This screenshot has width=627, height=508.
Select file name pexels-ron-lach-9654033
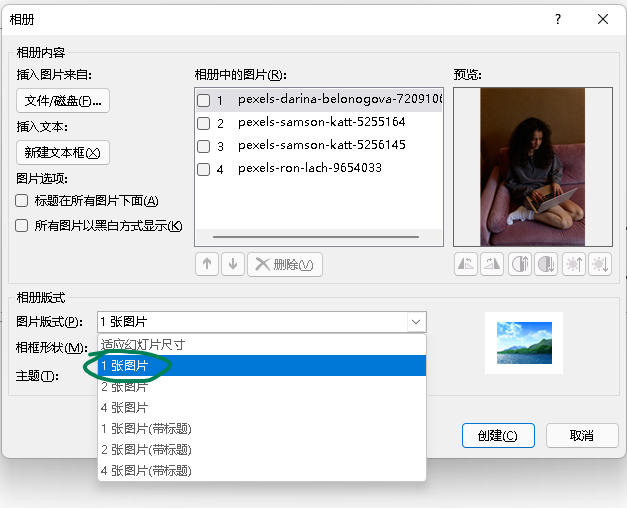[310, 168]
